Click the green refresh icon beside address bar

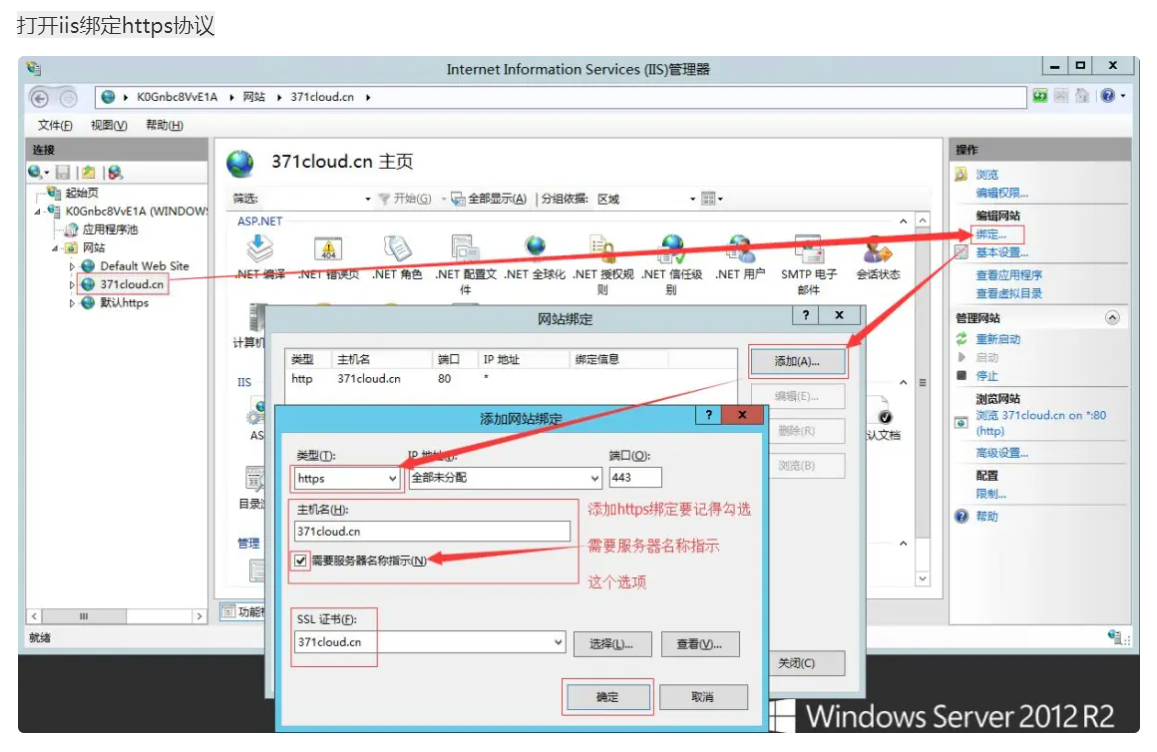click(x=1040, y=96)
